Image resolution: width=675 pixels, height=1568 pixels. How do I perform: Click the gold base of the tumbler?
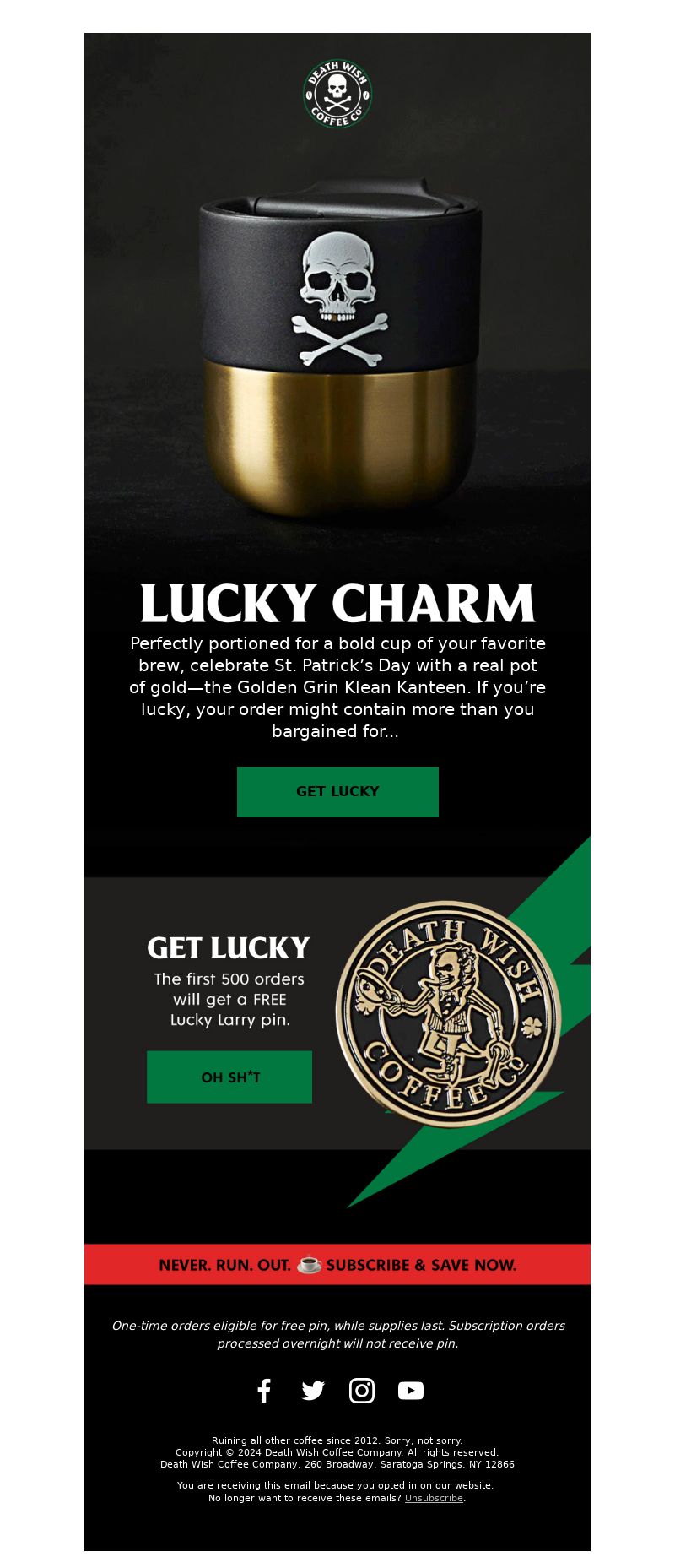[341, 439]
